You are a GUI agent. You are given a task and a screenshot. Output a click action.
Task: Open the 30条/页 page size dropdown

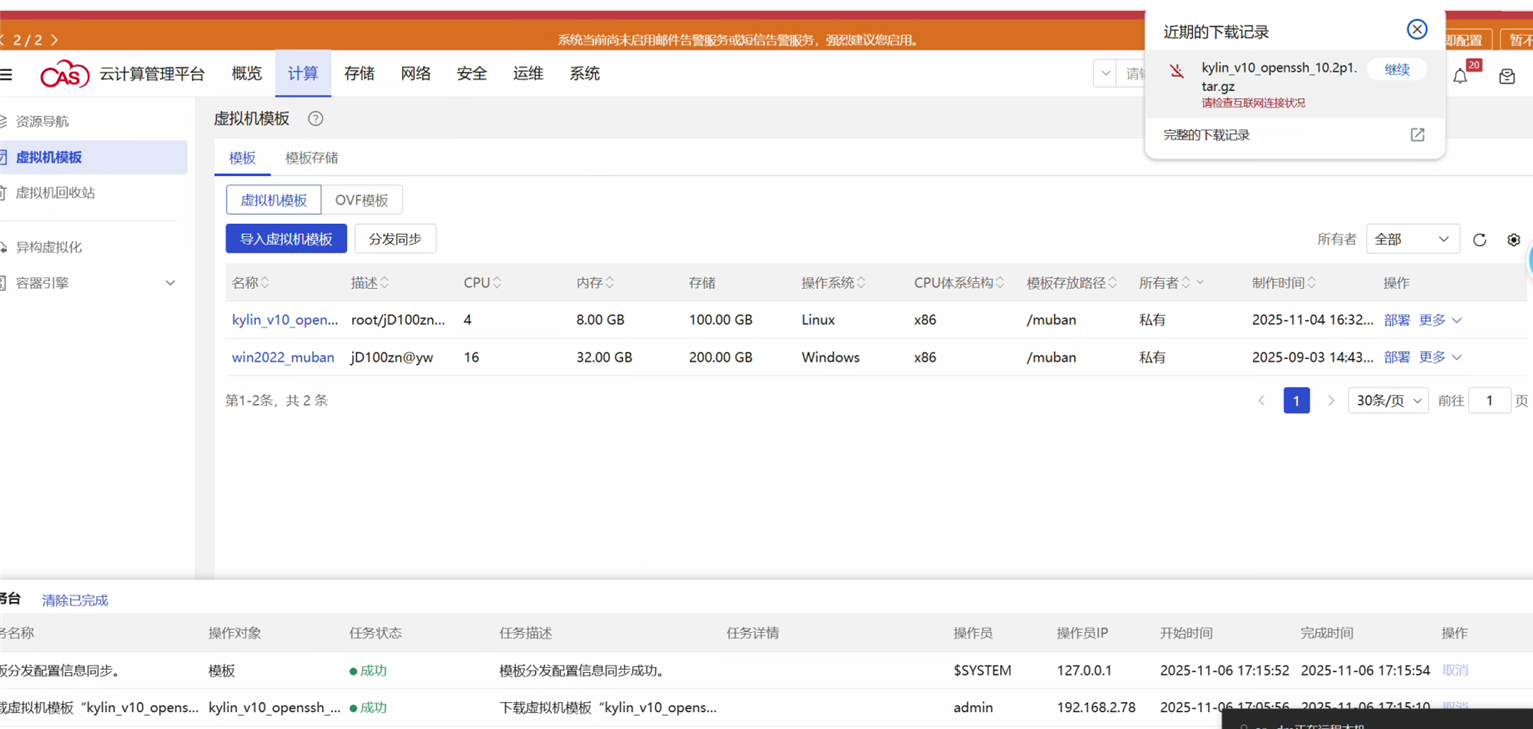pos(1387,401)
